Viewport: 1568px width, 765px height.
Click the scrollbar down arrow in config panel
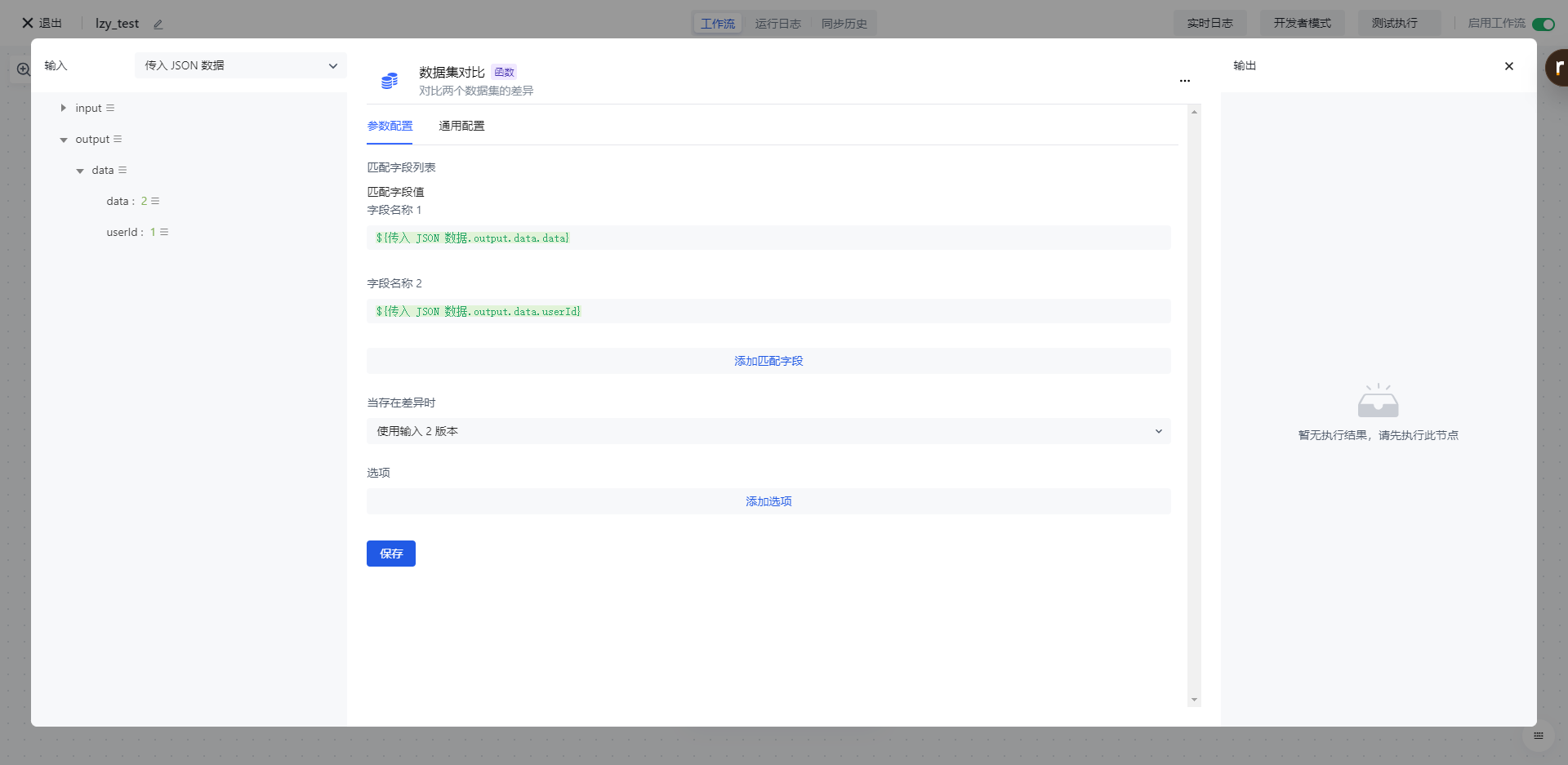click(1194, 700)
